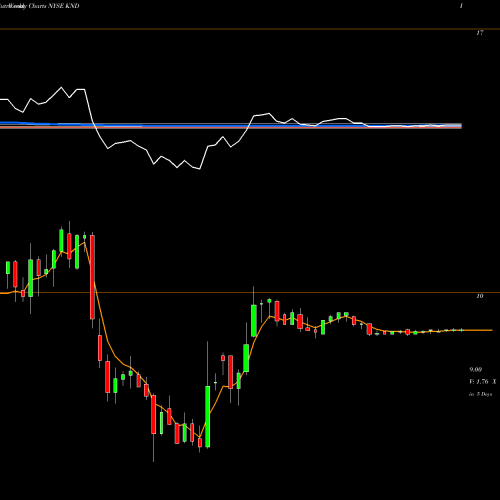Click the 'Charts NYSE KND' title text
This screenshot has width=500, height=500.
(x=54, y=6)
